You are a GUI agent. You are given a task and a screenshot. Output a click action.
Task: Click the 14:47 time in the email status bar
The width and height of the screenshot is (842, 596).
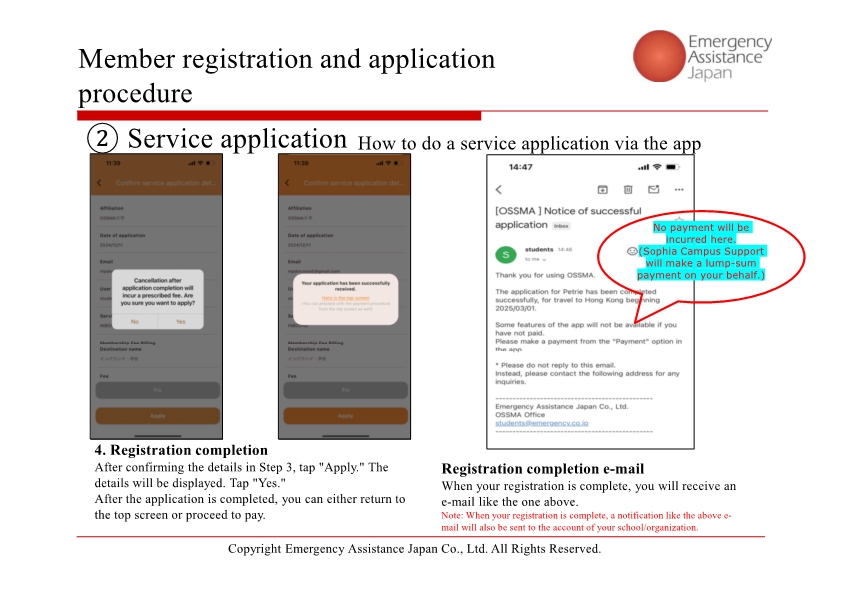click(520, 167)
